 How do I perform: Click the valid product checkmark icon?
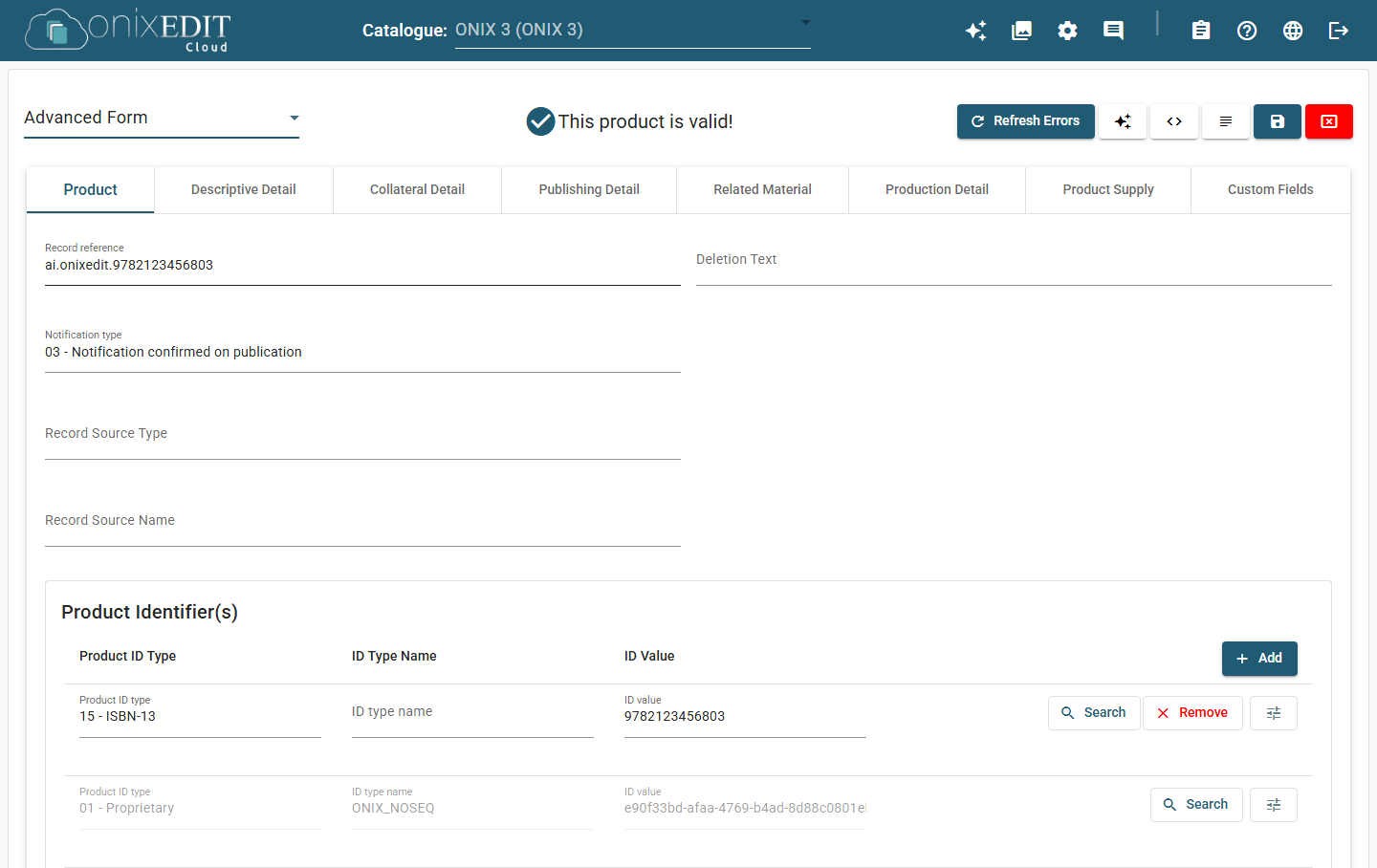pos(540,121)
